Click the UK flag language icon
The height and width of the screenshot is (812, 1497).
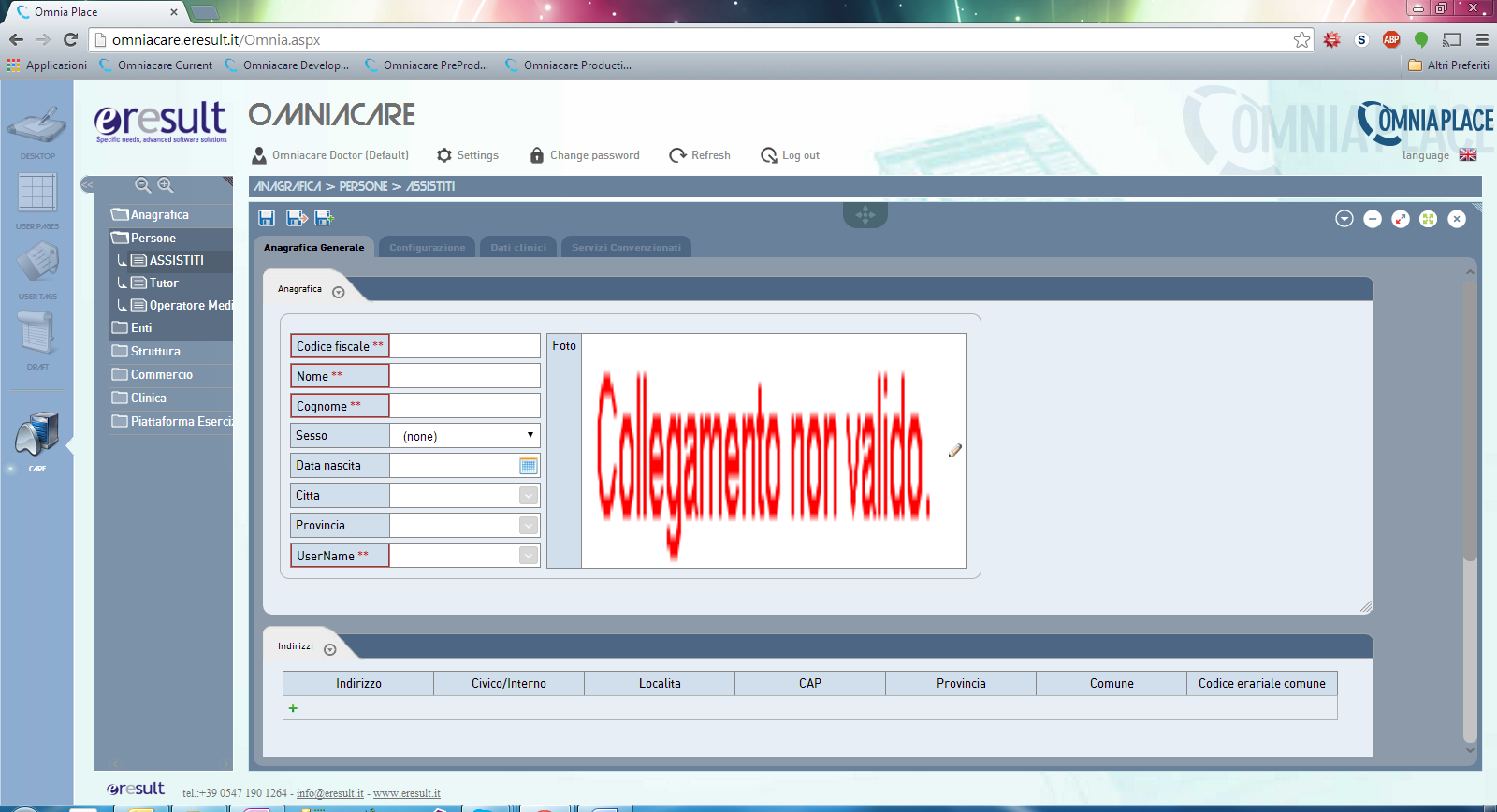point(1468,155)
